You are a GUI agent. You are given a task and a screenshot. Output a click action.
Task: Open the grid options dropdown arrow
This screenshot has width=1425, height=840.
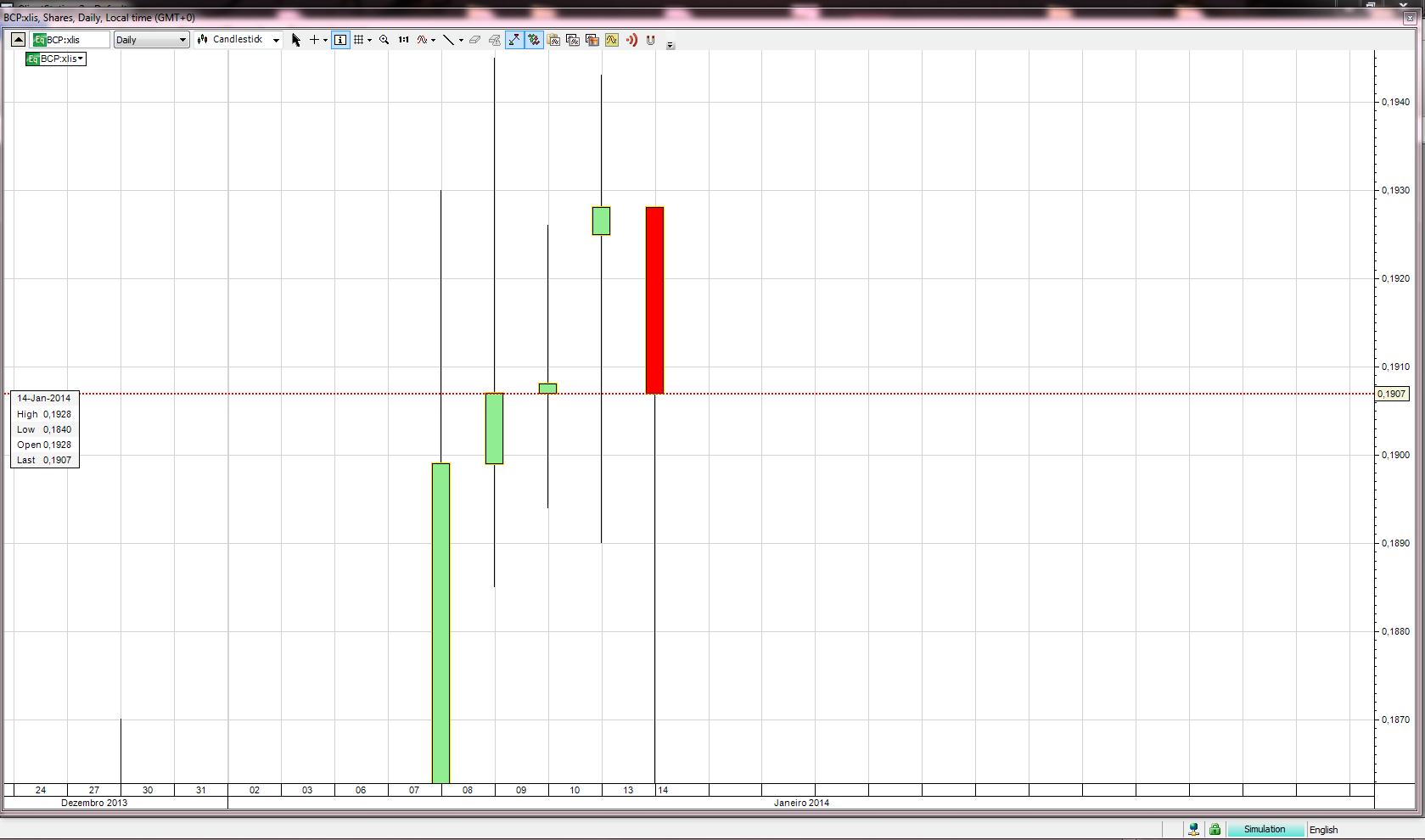pos(370,40)
